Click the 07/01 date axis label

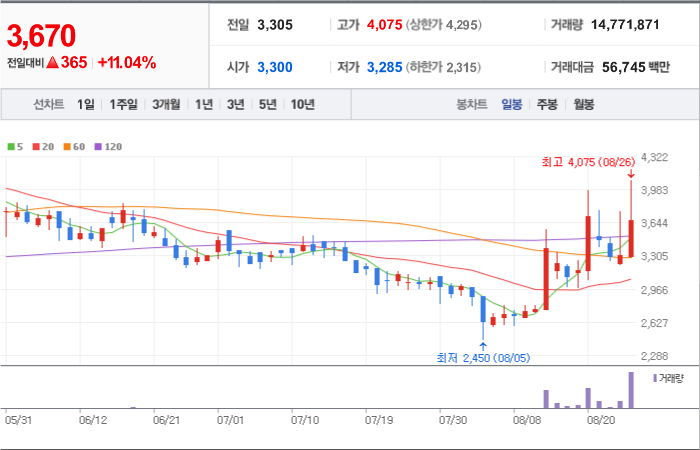click(x=230, y=420)
